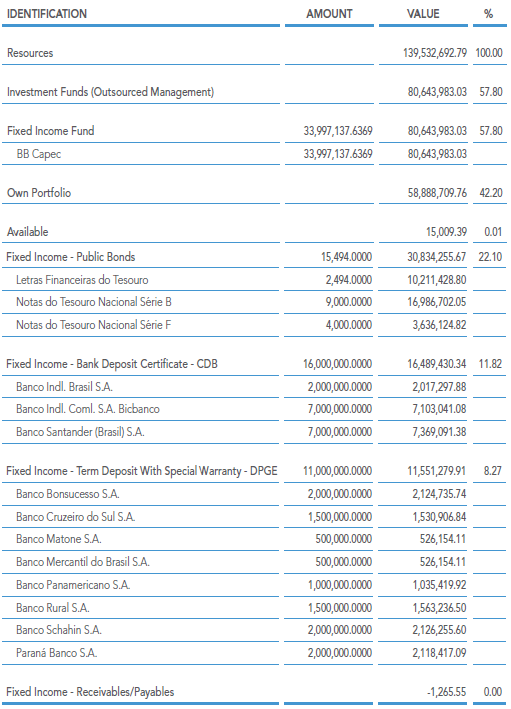Viewport: 511px width, 709px height.
Task: Click Notas do Tesouro Nacional Série B
Action: coord(94,302)
